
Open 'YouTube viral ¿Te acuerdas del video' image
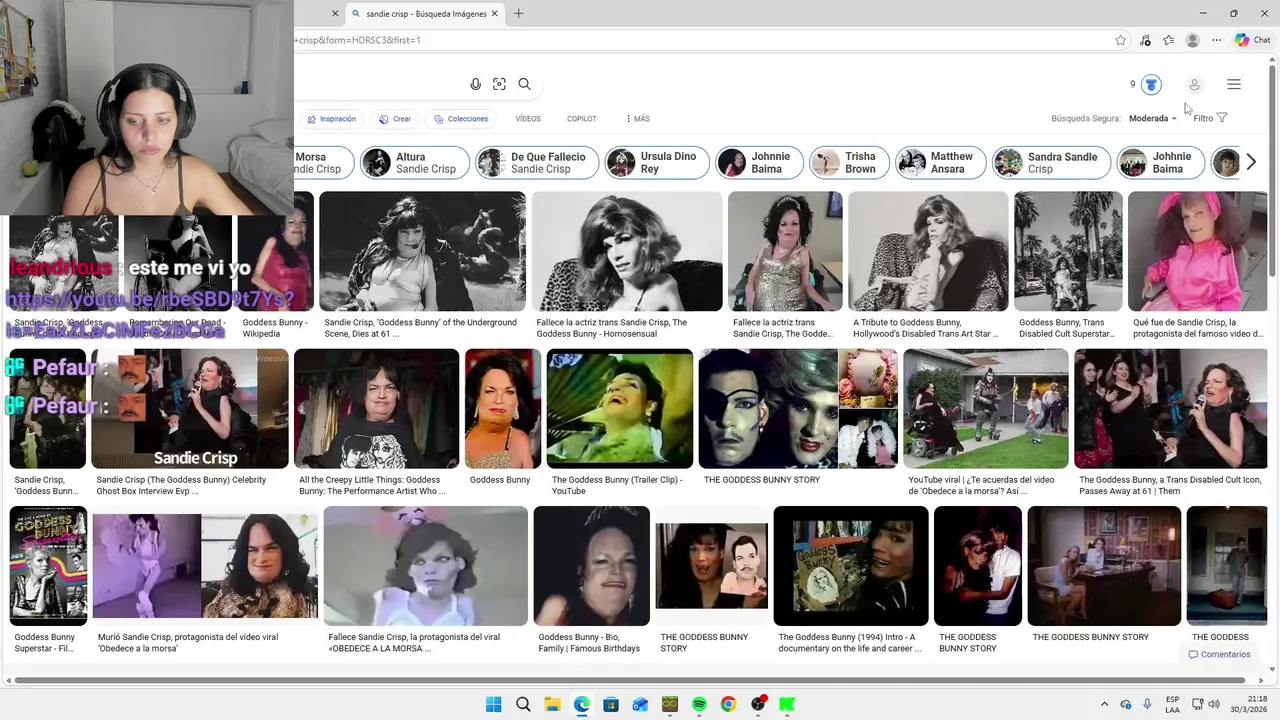coord(986,408)
